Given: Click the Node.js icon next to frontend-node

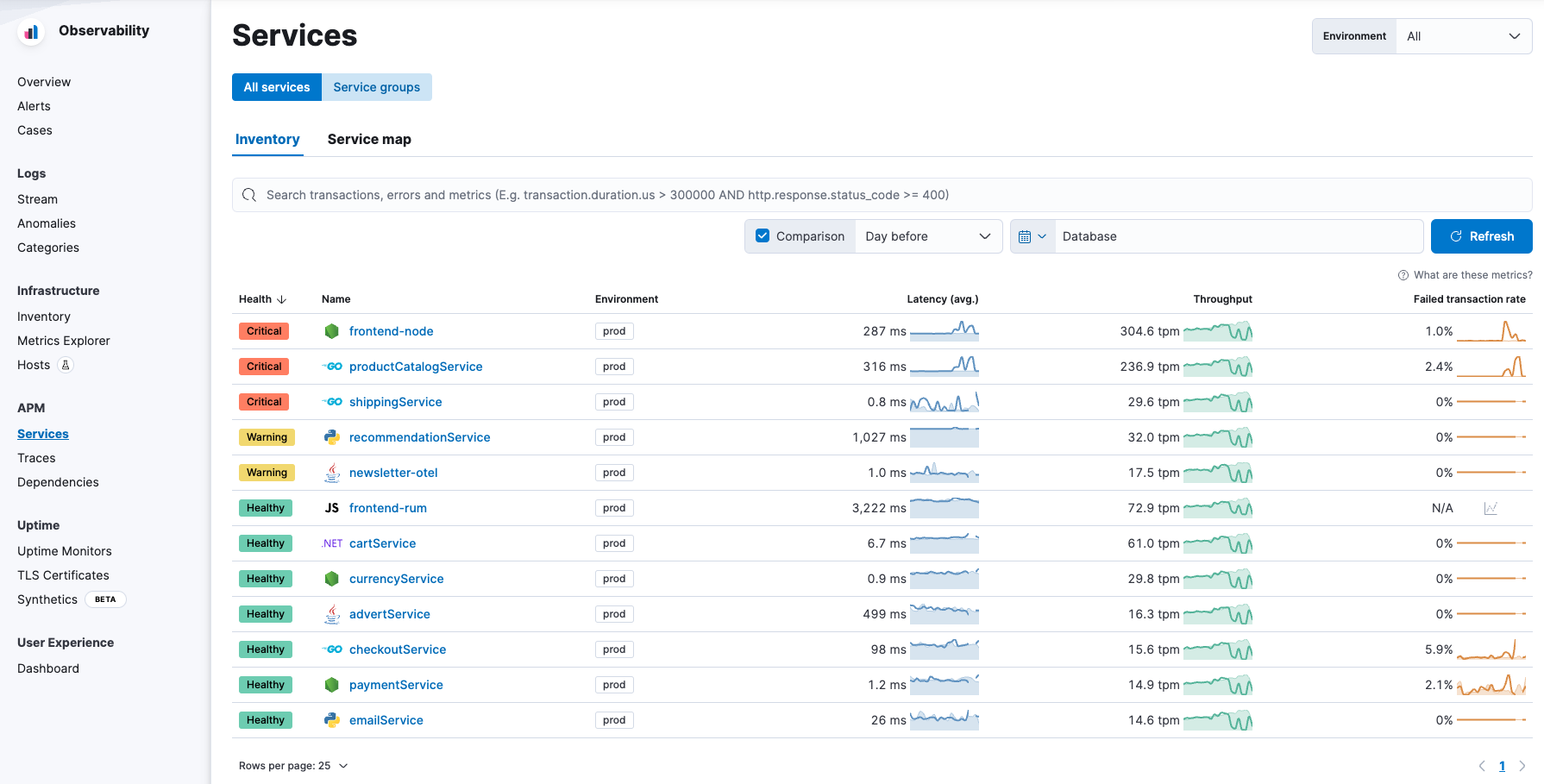Looking at the screenshot, I should (x=331, y=331).
